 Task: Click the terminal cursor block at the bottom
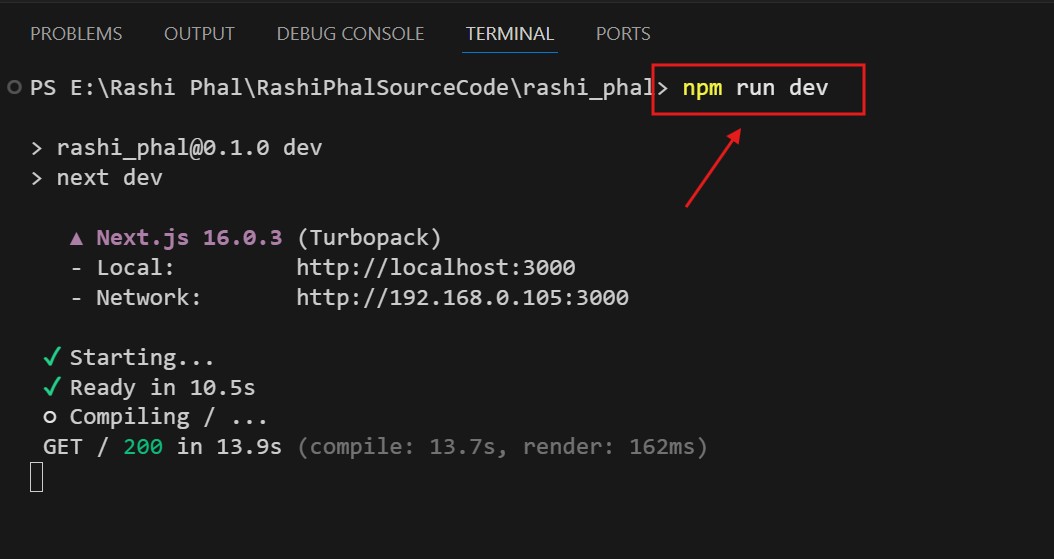[37, 477]
